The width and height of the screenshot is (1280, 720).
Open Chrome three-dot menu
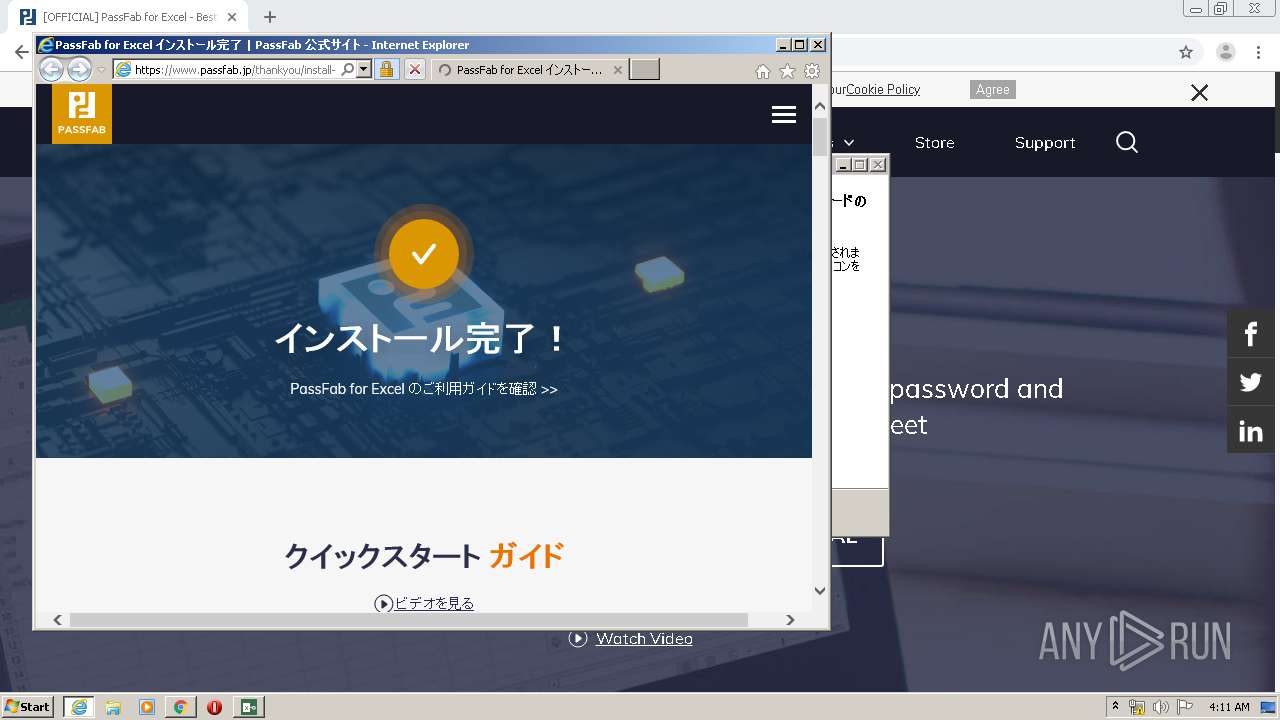pos(1259,52)
